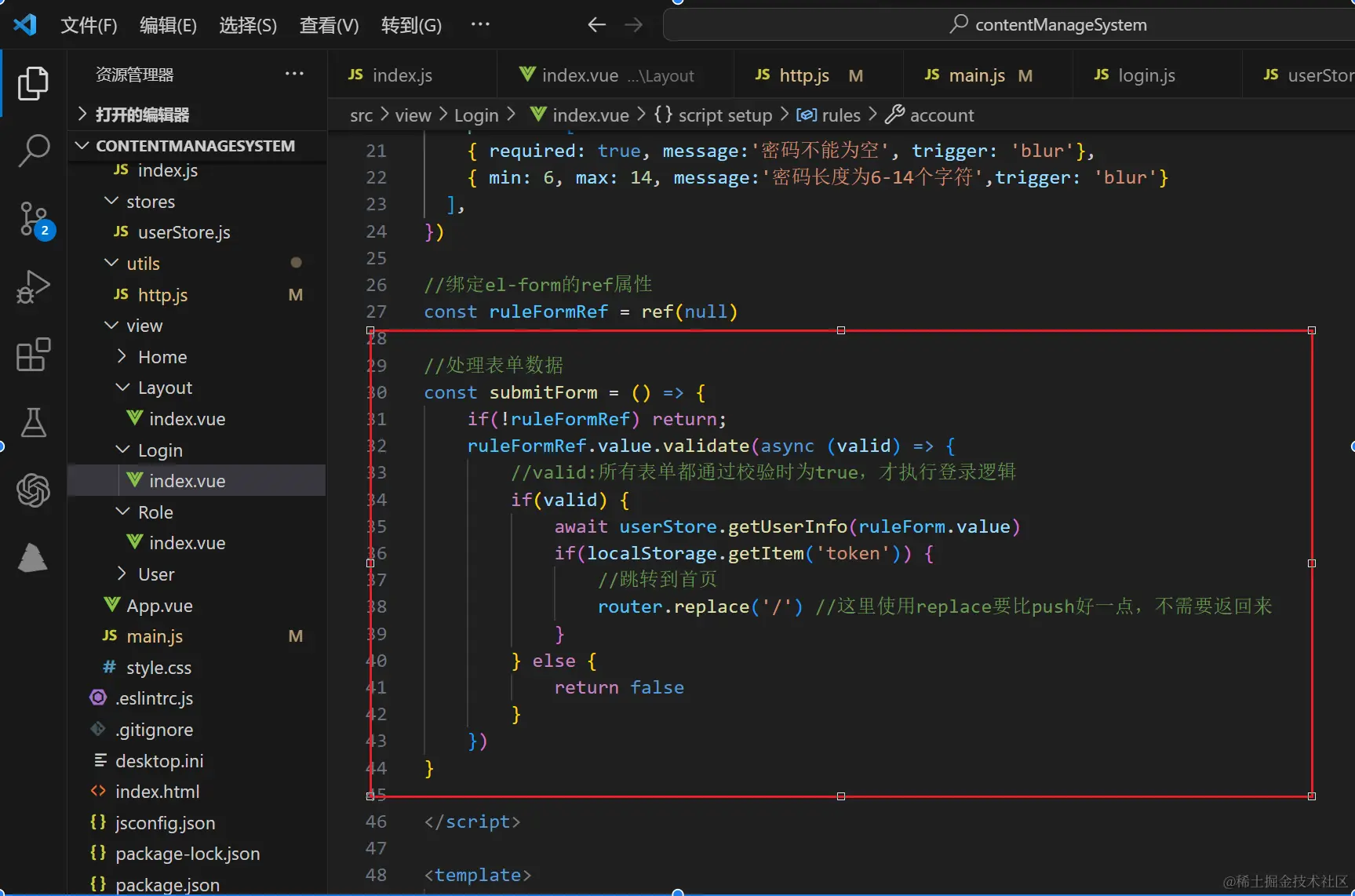Click line number 46 in the gutter
The image size is (1355, 896).
[x=377, y=821]
